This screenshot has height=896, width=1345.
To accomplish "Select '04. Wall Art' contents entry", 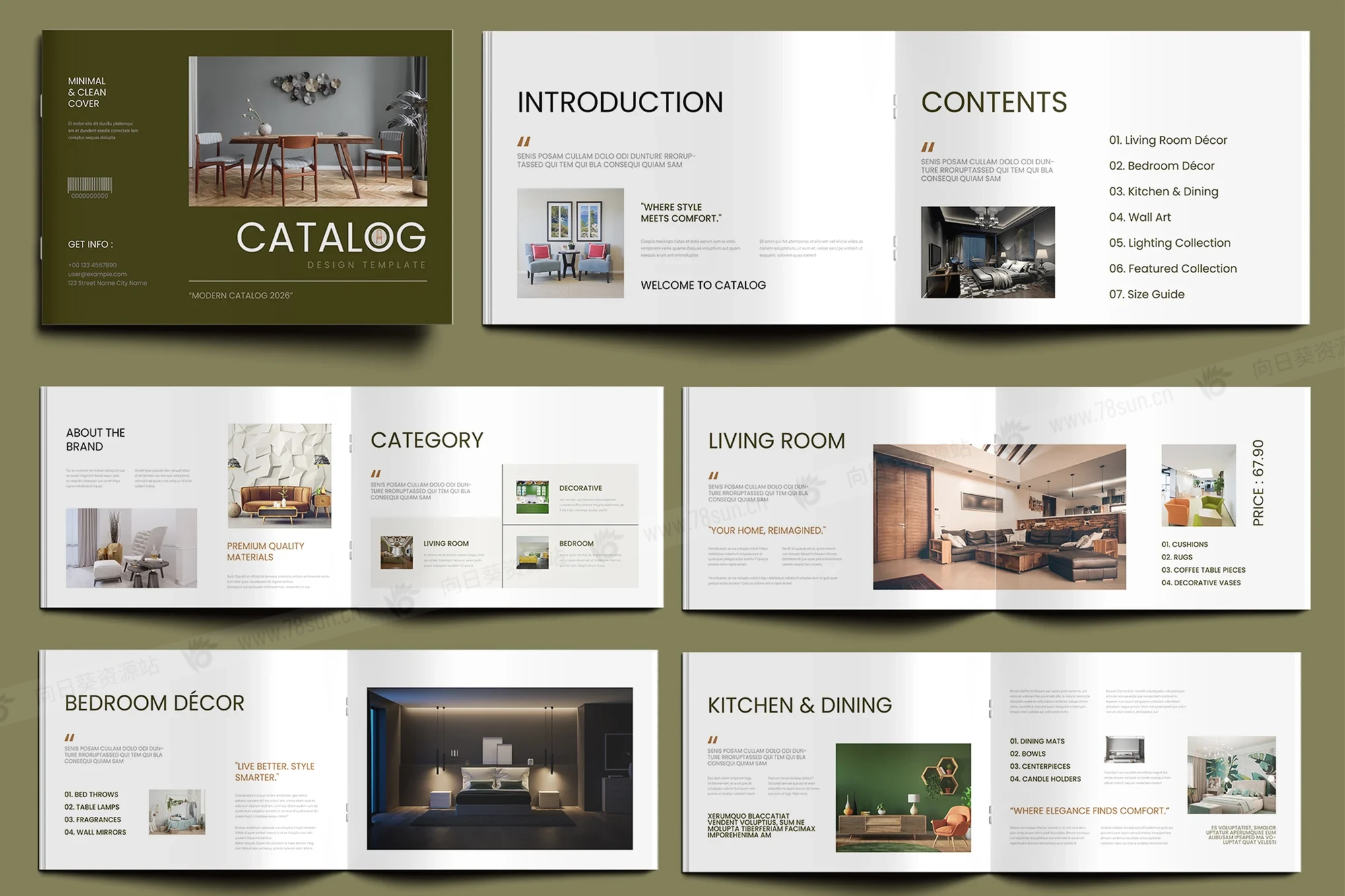I will coord(1140,217).
